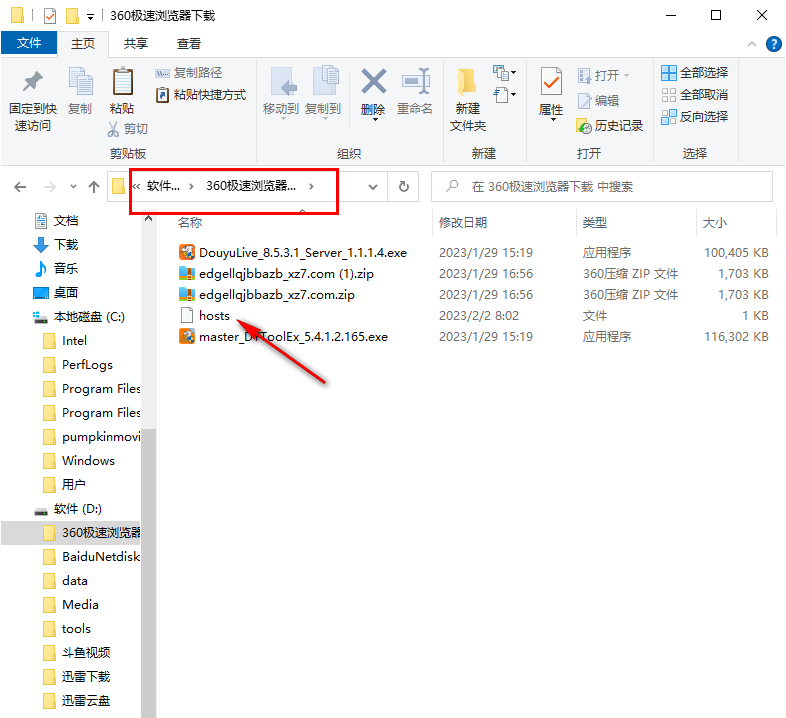Select master_DYToolEx_5.4.1.2.165.exe file

tap(293, 337)
